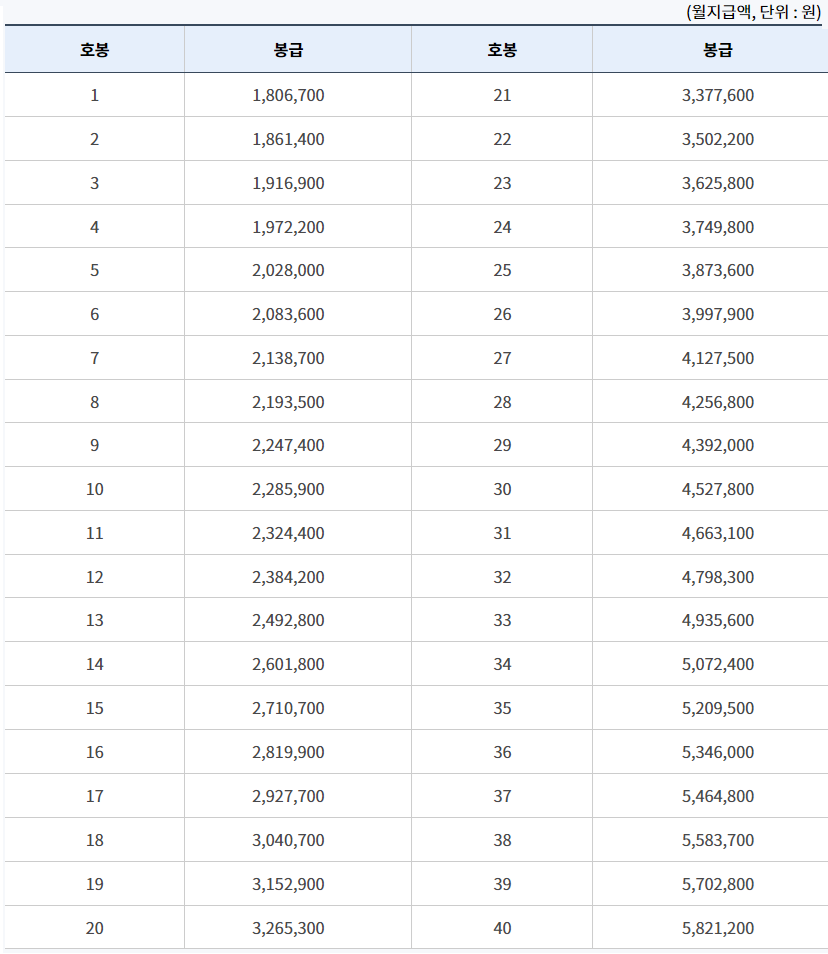Image resolution: width=828 pixels, height=954 pixels.
Task: Select grade number 23 cell
Action: [502, 183]
